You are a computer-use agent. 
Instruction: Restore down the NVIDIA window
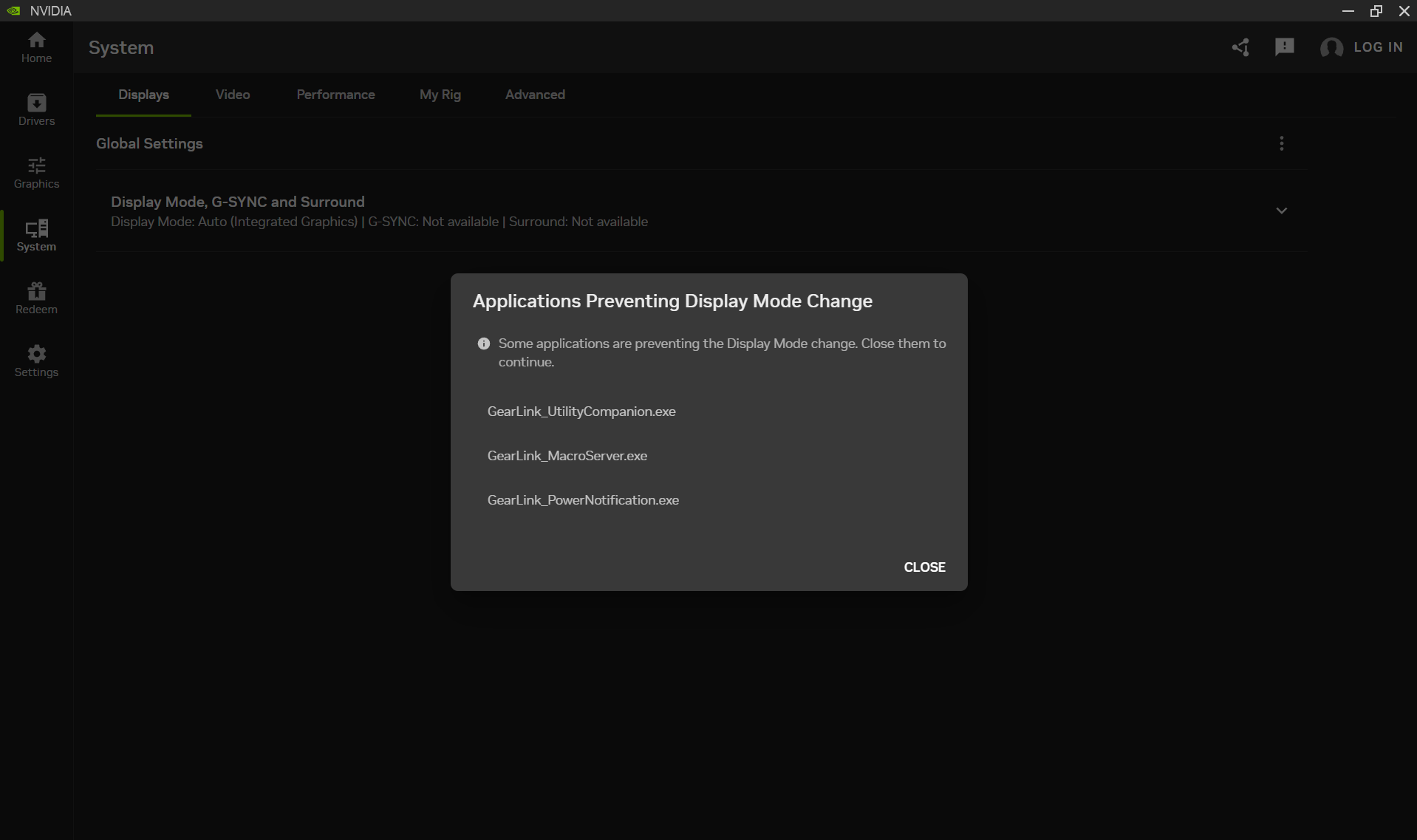[x=1376, y=11]
